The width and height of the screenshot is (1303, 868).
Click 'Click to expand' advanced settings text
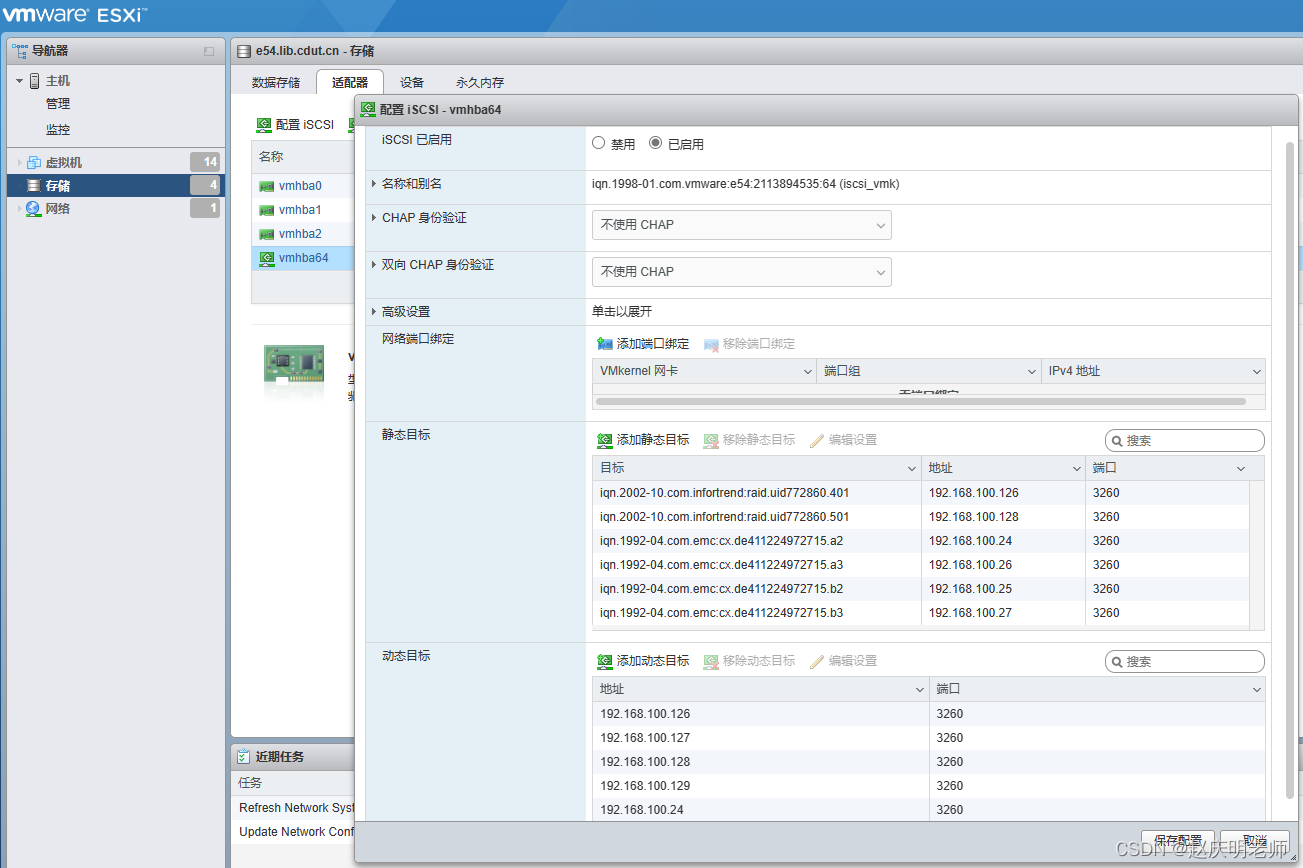tap(622, 312)
